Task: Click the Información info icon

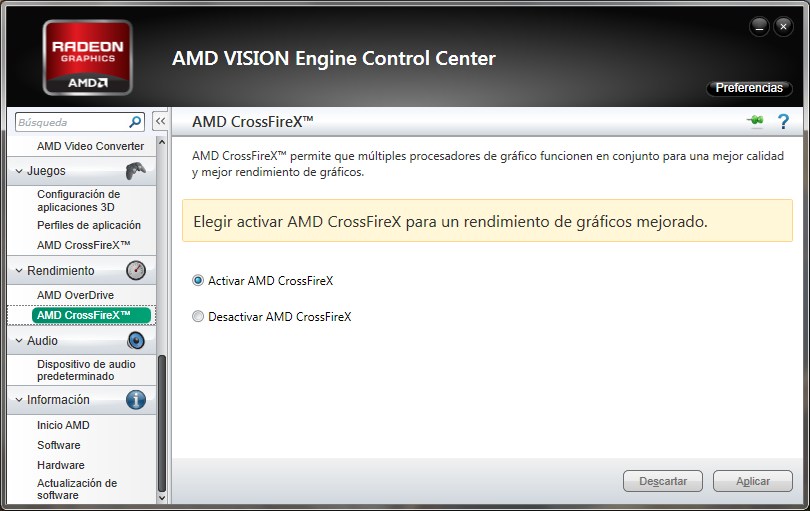Action: [136, 400]
